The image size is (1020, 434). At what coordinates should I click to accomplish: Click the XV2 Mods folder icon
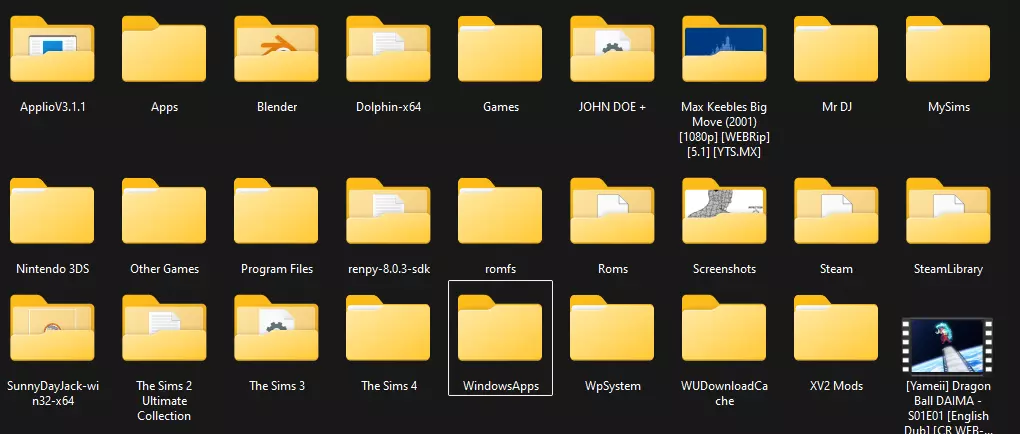tap(836, 328)
